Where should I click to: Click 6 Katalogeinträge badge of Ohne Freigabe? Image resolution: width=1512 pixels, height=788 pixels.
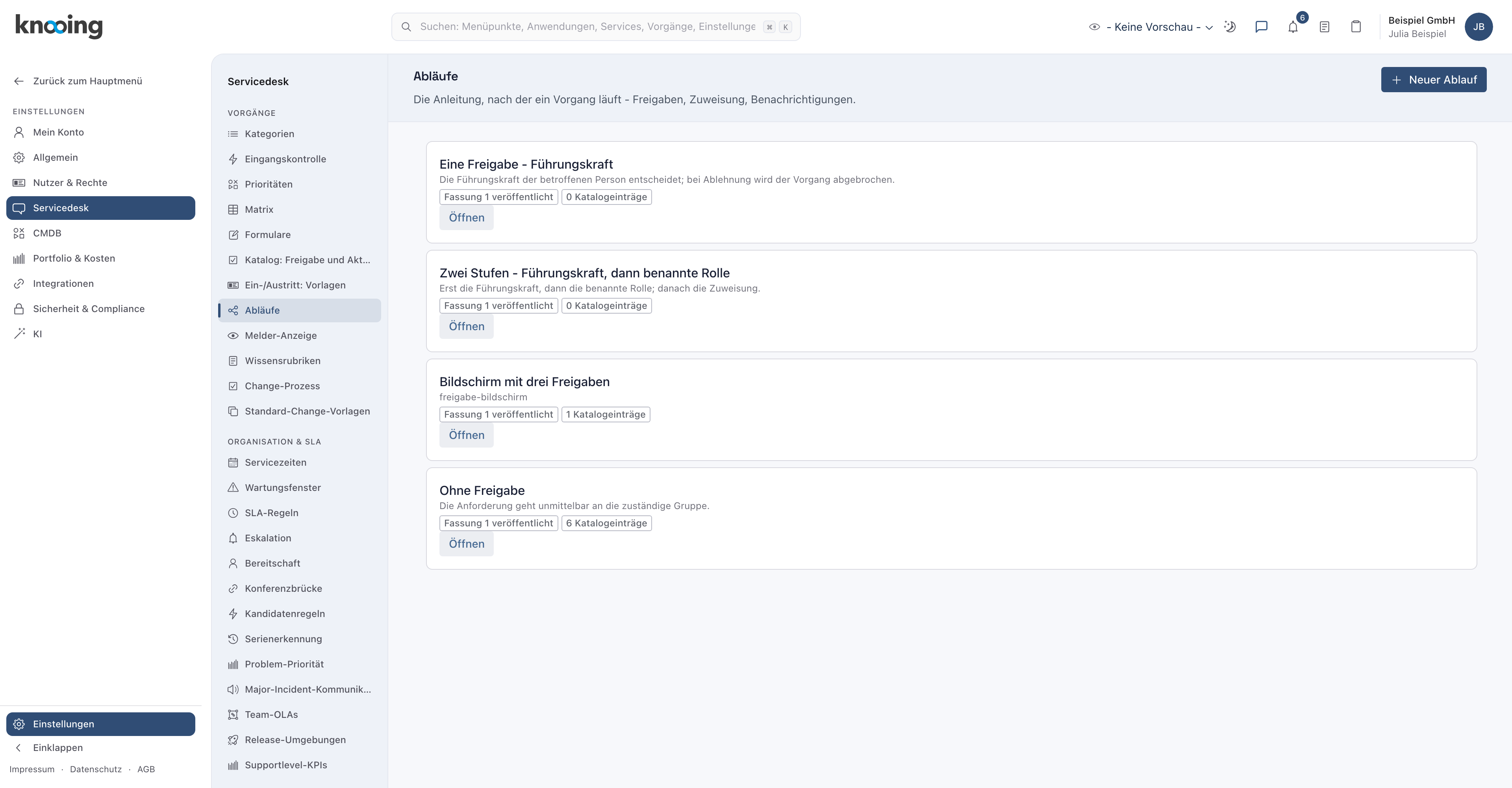(606, 523)
